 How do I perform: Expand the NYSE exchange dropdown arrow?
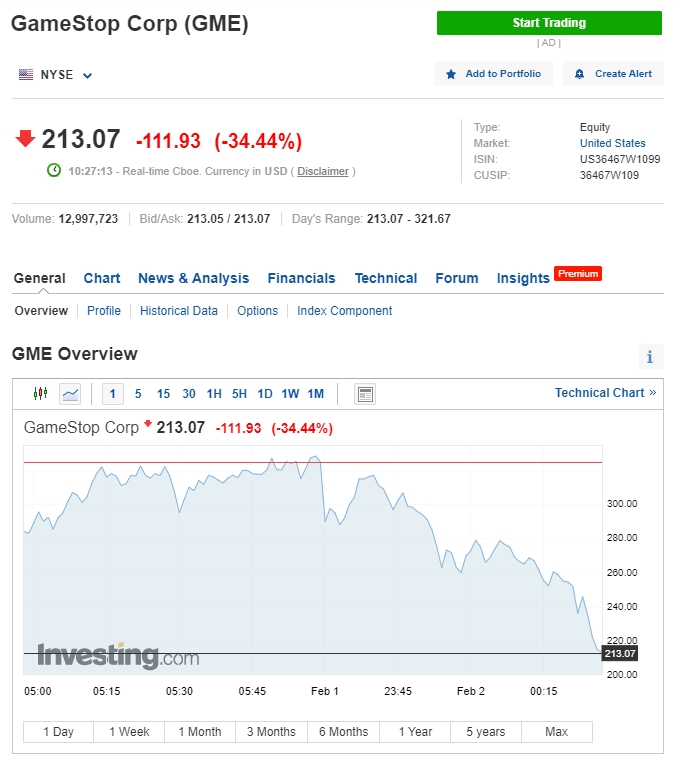coord(87,76)
